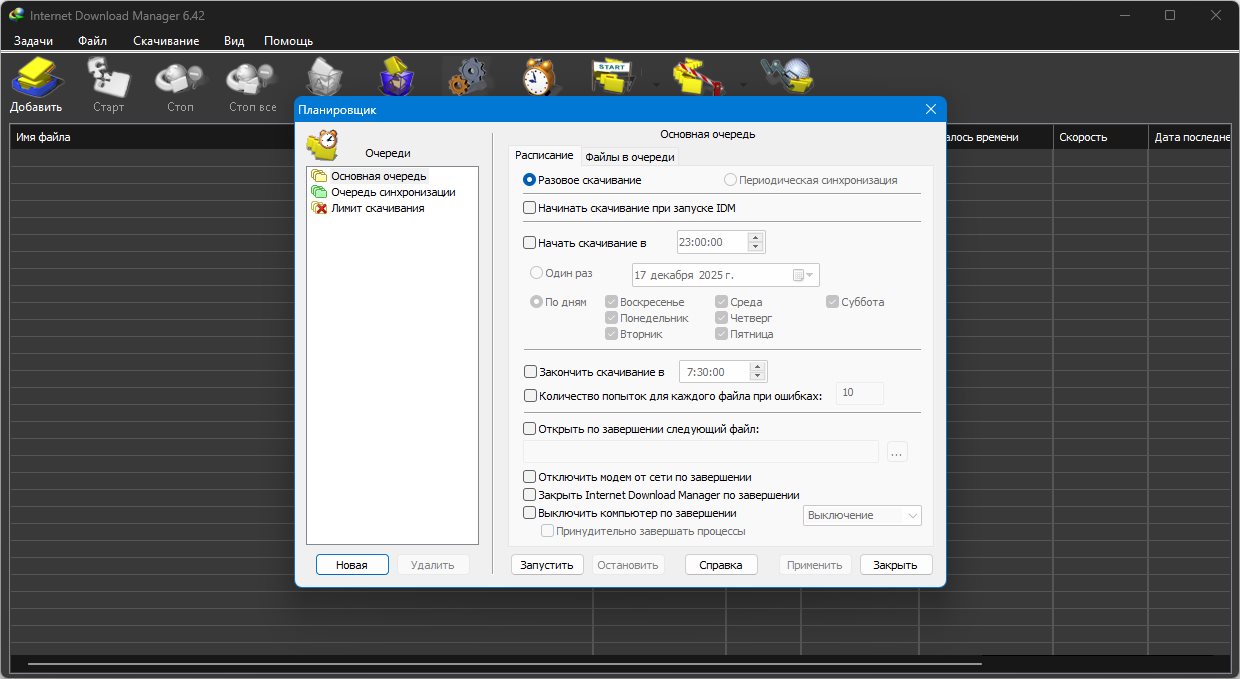Open dropdown arrow beside the START queue icon

point(656,85)
